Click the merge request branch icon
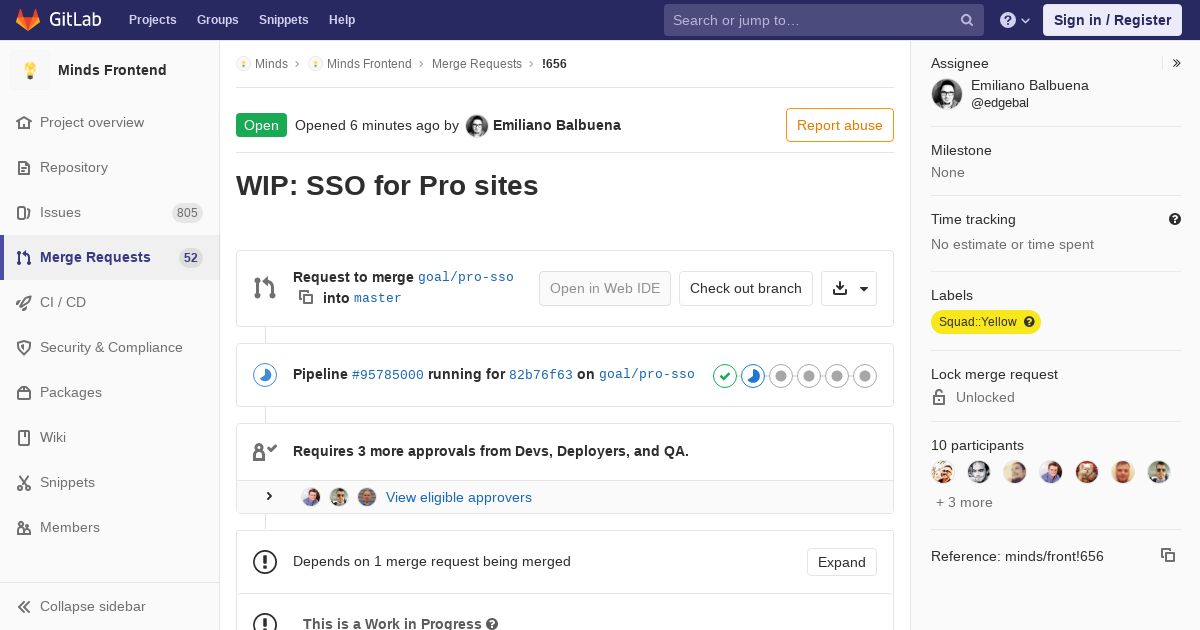 click(x=264, y=288)
